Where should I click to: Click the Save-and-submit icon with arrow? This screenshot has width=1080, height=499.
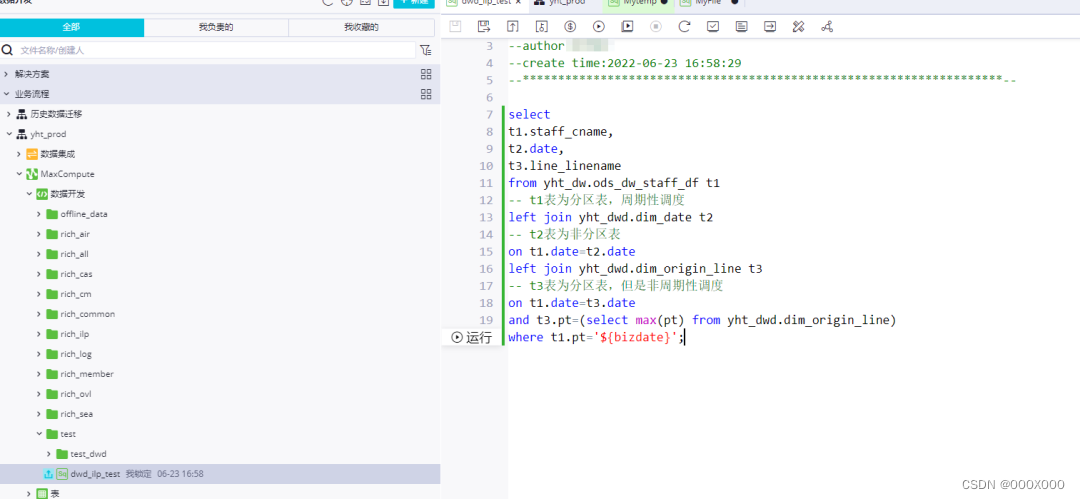click(x=484, y=27)
